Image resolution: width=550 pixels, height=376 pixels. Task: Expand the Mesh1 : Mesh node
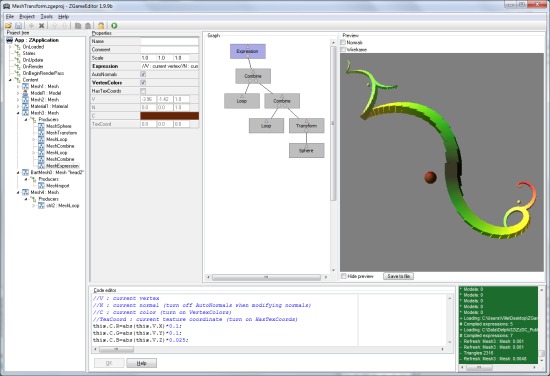pyautogui.click(x=18, y=87)
